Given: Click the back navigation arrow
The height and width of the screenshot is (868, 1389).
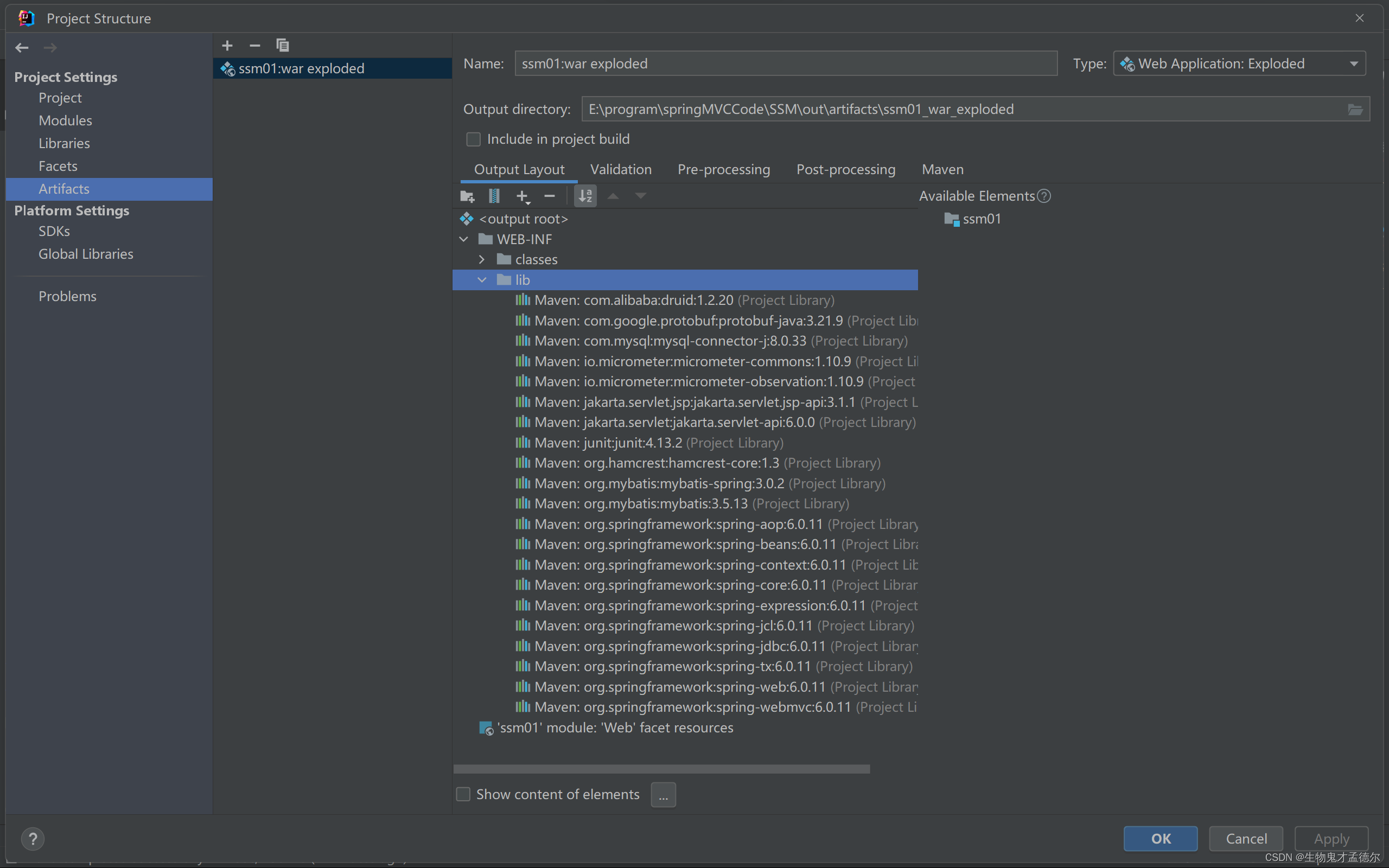Looking at the screenshot, I should tap(22, 48).
